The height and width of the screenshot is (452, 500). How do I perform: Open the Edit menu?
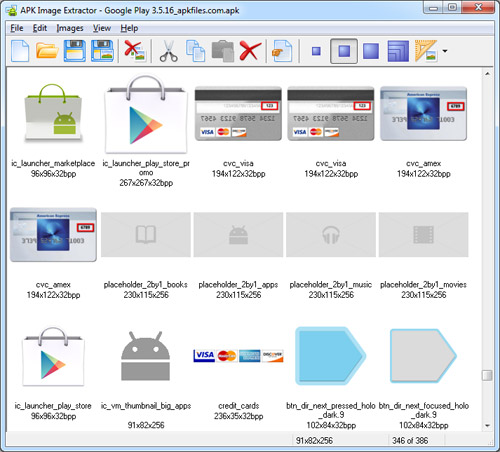click(40, 28)
